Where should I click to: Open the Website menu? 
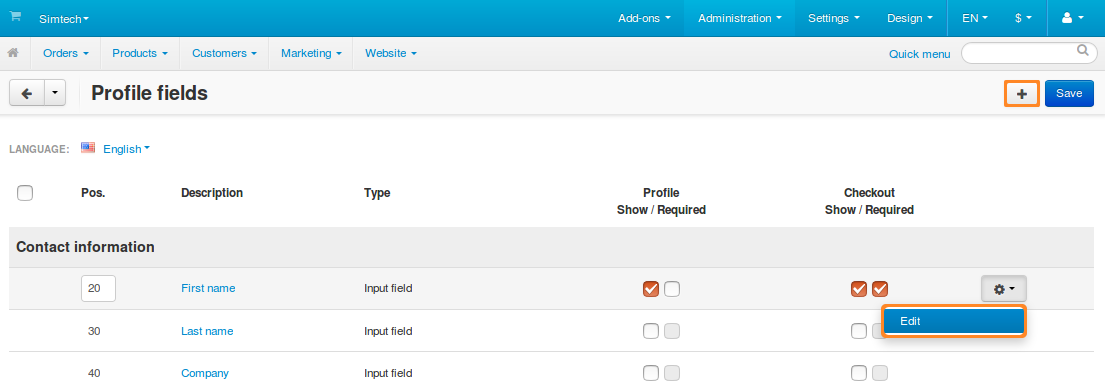[x=391, y=53]
